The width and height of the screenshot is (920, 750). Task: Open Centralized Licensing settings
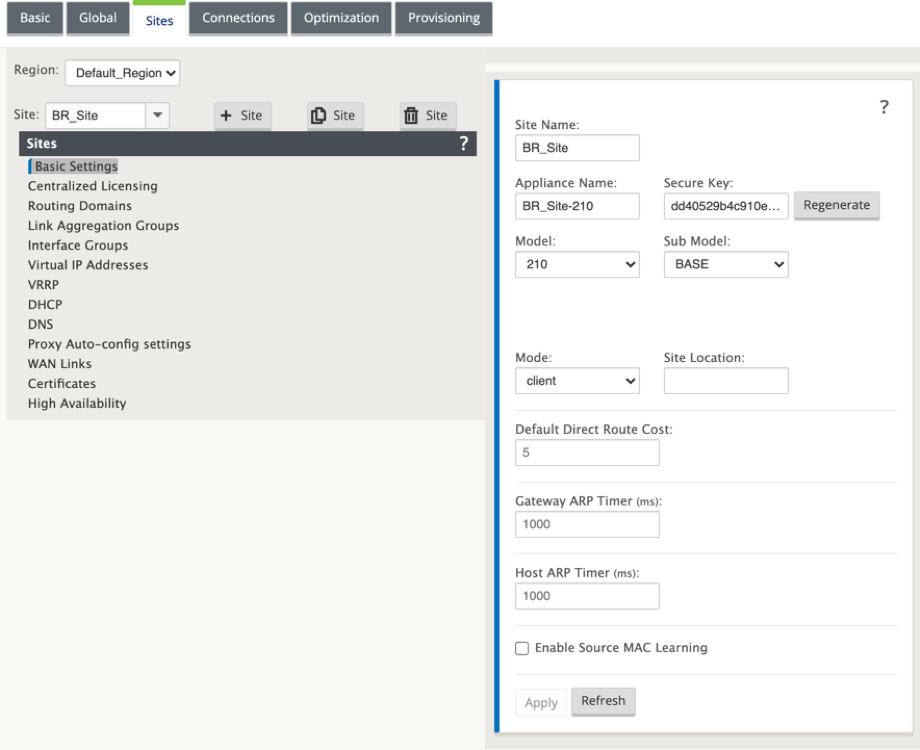[93, 186]
